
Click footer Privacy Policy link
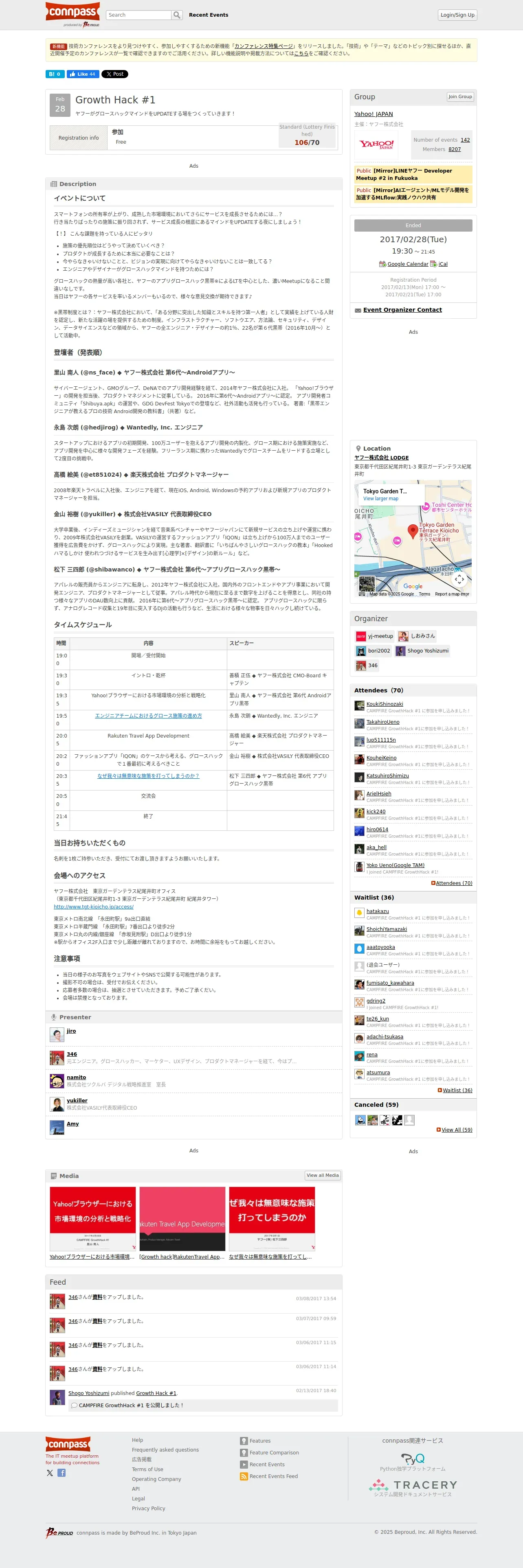[148, 1508]
